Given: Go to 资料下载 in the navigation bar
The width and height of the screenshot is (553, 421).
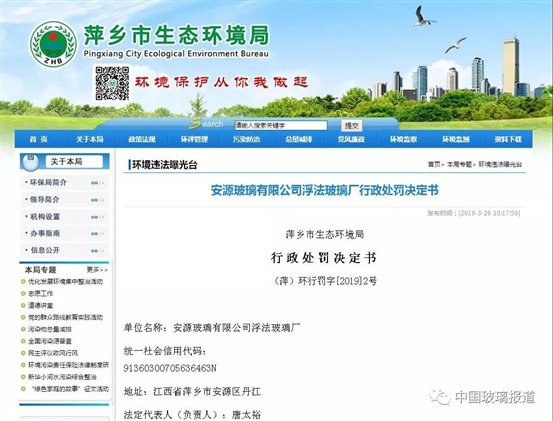Looking at the screenshot, I should coord(508,140).
